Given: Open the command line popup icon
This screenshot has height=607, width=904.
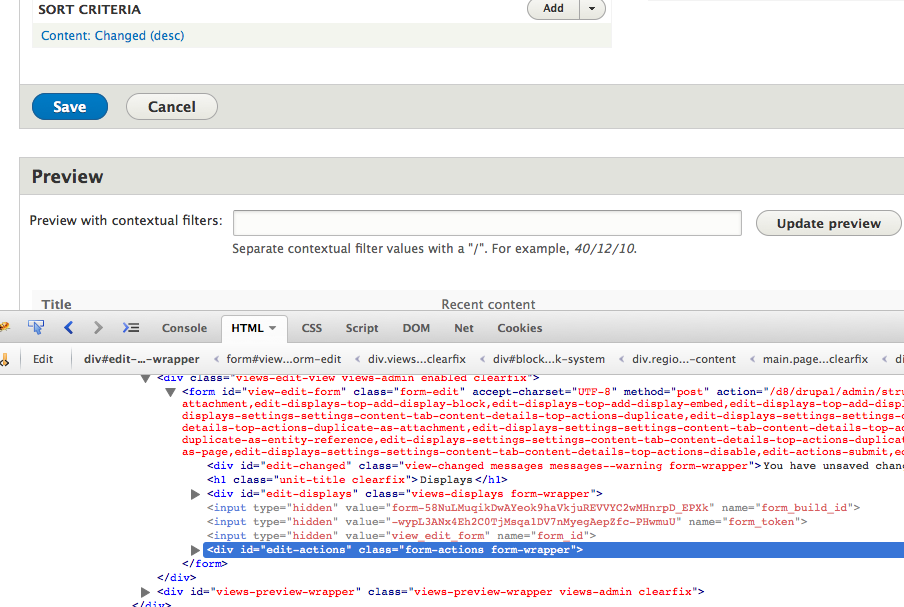Looking at the screenshot, I should [131, 327].
